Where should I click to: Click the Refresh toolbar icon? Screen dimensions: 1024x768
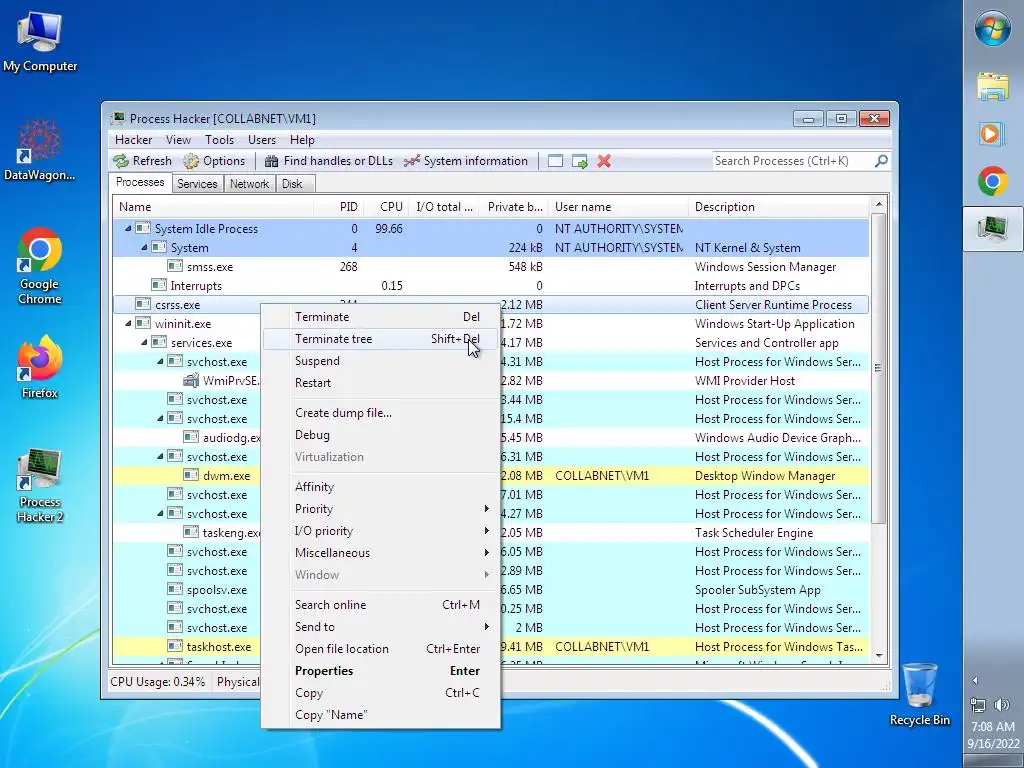tap(121, 161)
